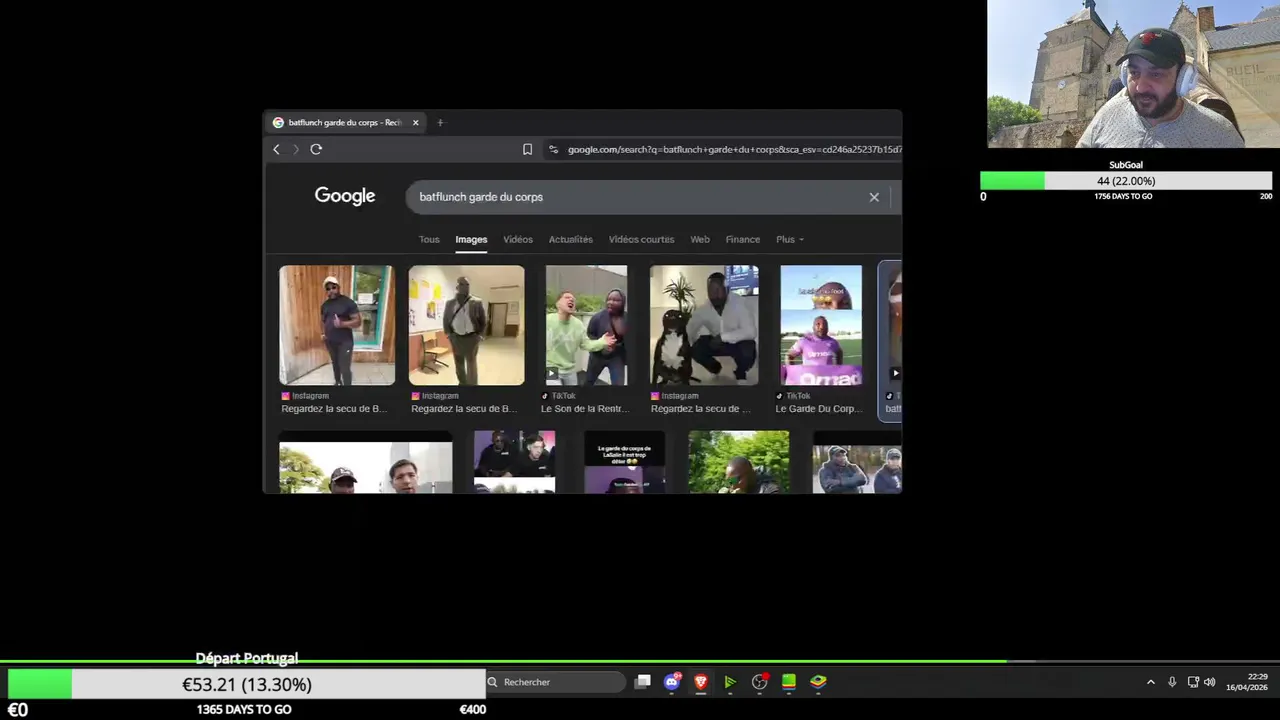Show hidden system tray icons
The height and width of the screenshot is (720, 1280).
tap(1150, 682)
